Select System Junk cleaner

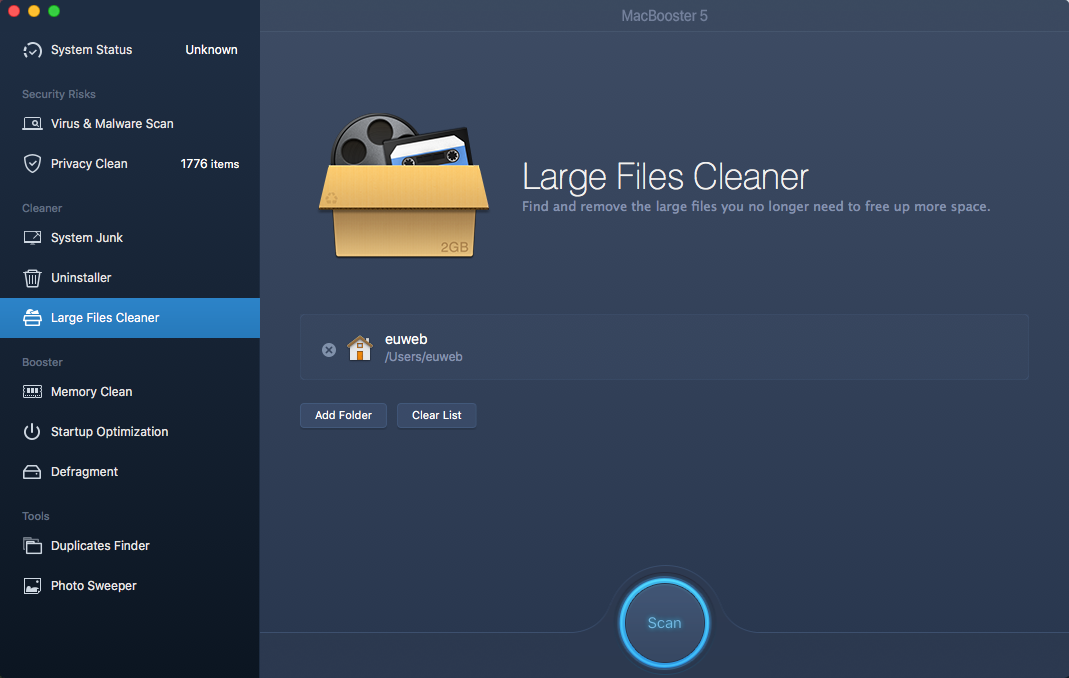point(130,237)
